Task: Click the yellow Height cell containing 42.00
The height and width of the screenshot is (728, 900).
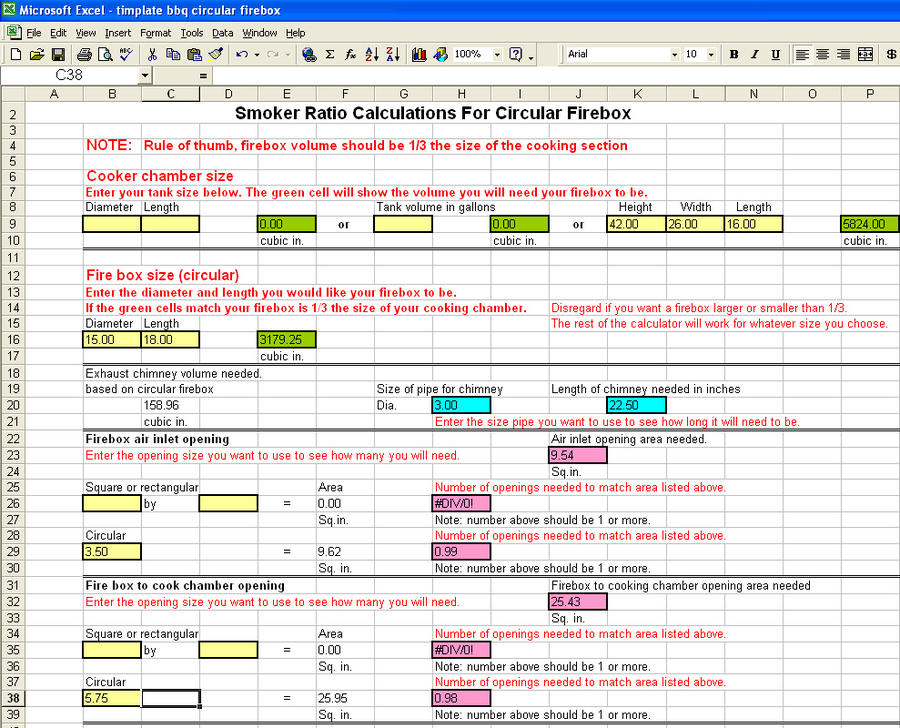Action: tap(636, 224)
